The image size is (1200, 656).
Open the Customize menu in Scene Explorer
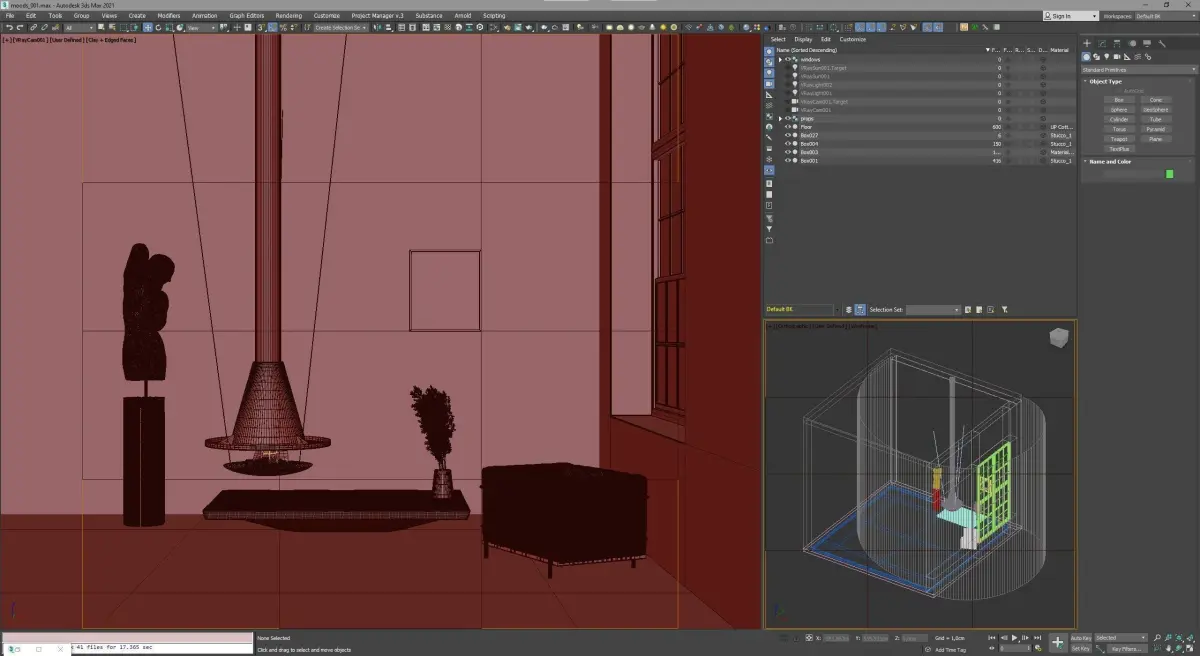coord(853,39)
